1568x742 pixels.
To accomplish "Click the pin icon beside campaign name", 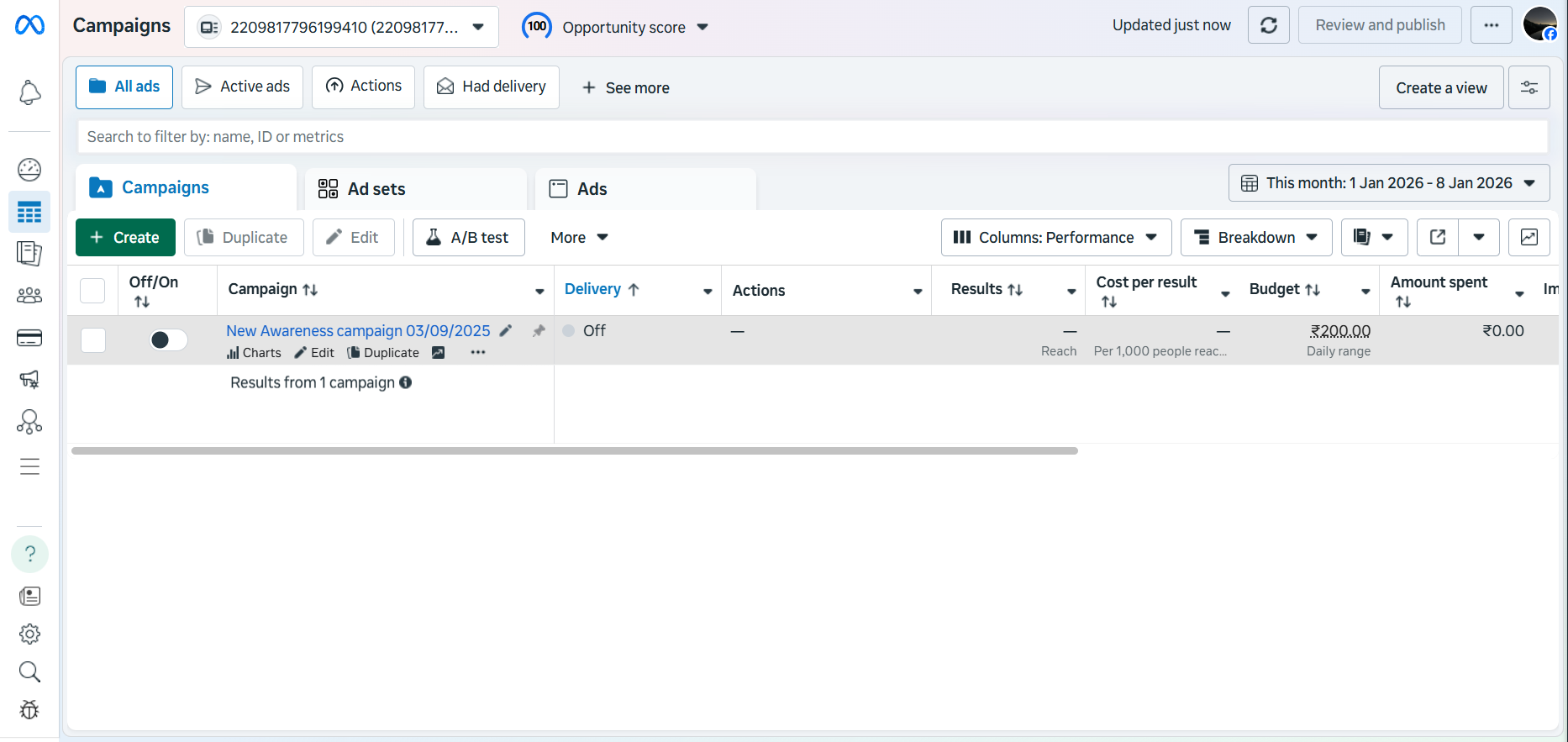I will tap(539, 331).
